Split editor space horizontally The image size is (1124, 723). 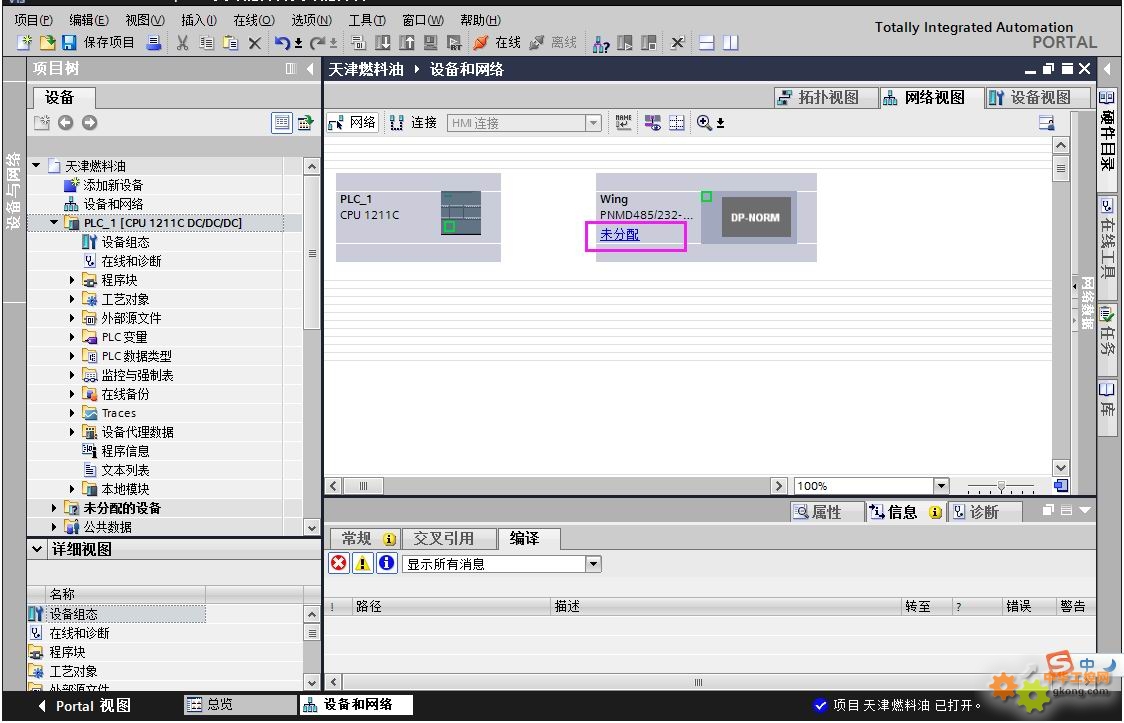(x=707, y=43)
